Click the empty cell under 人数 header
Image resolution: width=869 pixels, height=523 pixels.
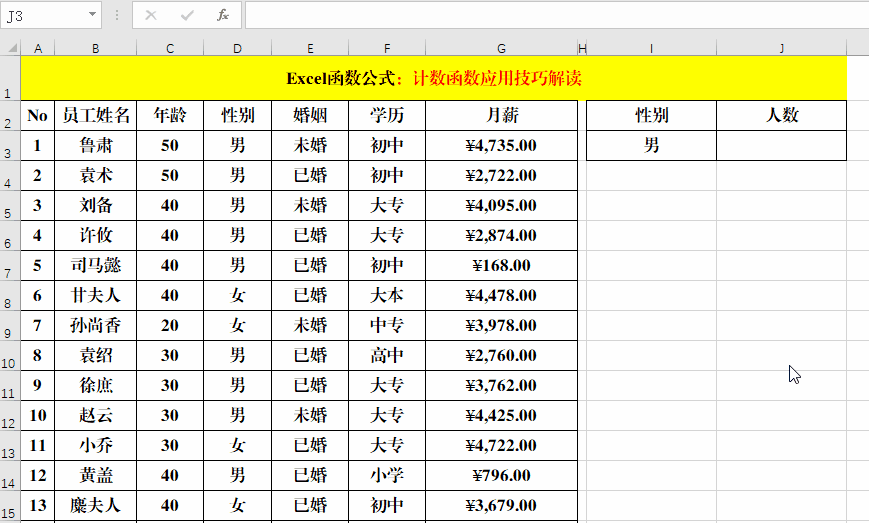[781, 145]
